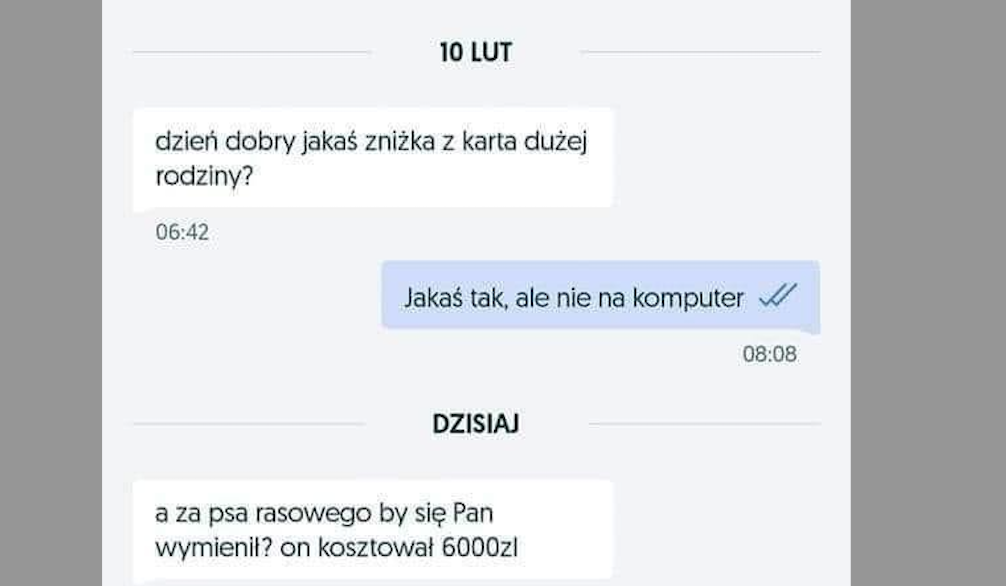Image resolution: width=1006 pixels, height=586 pixels.
Task: Click the divider line right of 'DZISIAJ'
Action: click(704, 424)
